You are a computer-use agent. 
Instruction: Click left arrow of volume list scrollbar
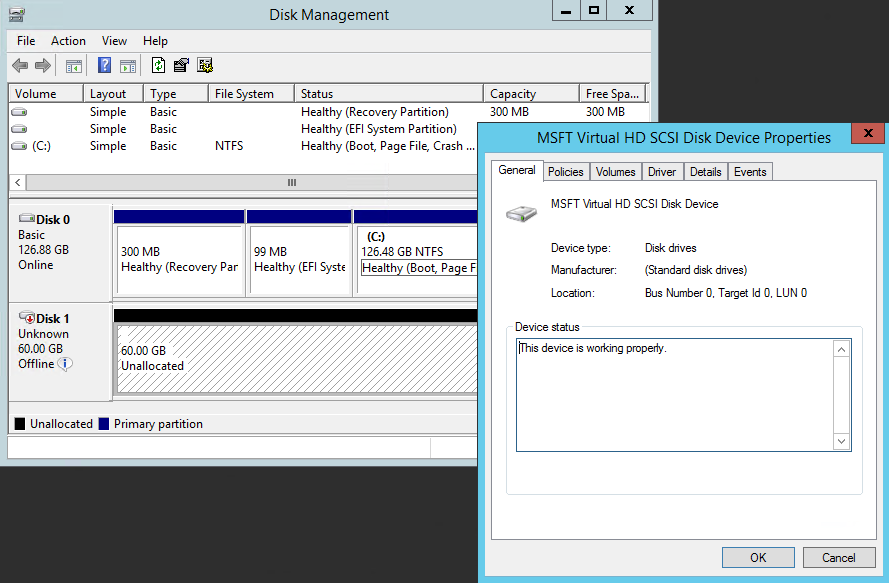[x=17, y=183]
